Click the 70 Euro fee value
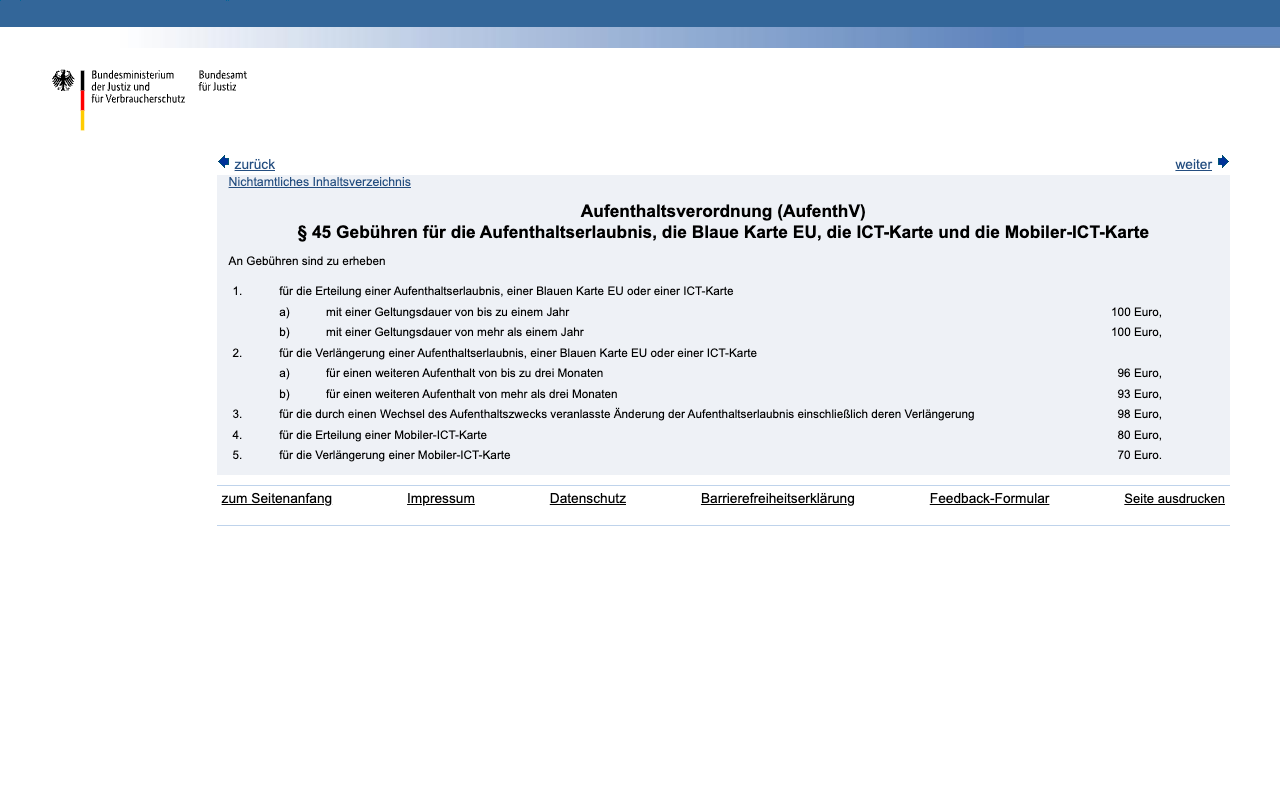 coord(1140,455)
